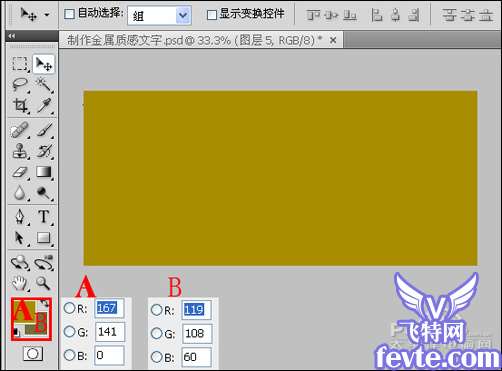The height and width of the screenshot is (371, 502).
Task: Click the distribute bottom edges button
Action: (x=486, y=15)
